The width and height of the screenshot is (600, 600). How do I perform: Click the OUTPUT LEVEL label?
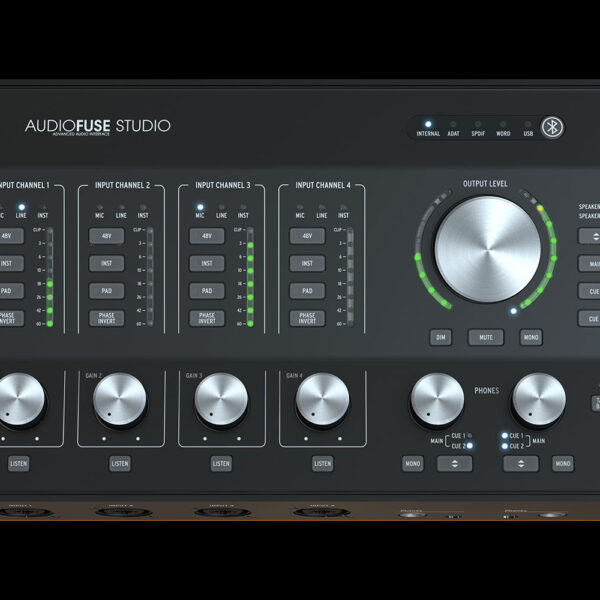[485, 184]
